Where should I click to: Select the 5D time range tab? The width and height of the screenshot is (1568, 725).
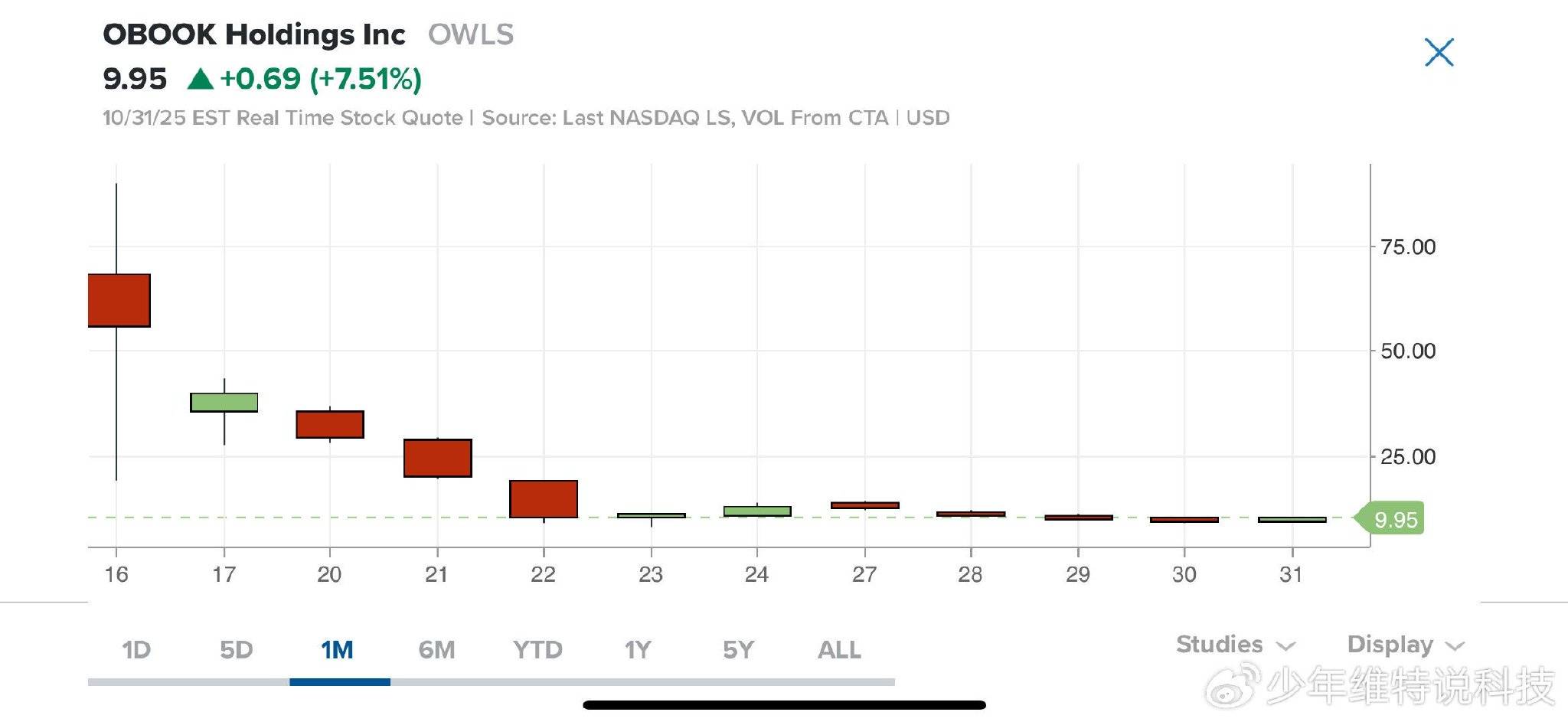tap(236, 650)
